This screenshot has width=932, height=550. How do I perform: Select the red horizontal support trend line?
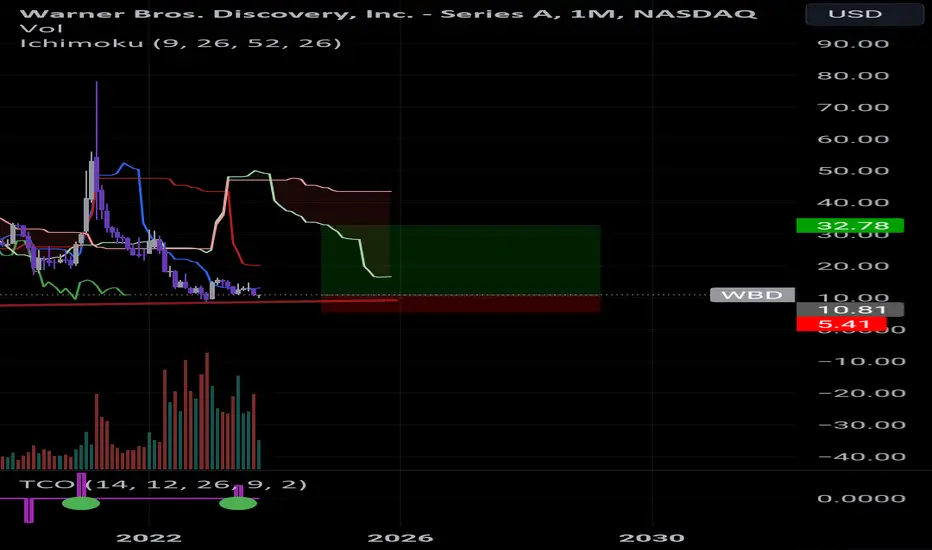pyautogui.click(x=199, y=303)
